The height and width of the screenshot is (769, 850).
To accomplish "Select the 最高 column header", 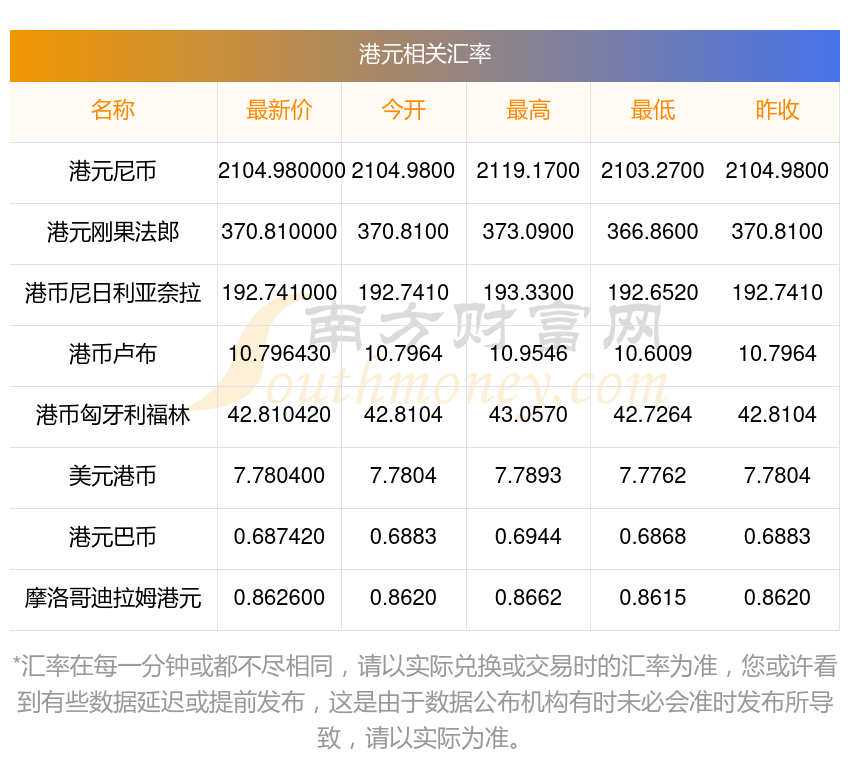I will [x=528, y=110].
